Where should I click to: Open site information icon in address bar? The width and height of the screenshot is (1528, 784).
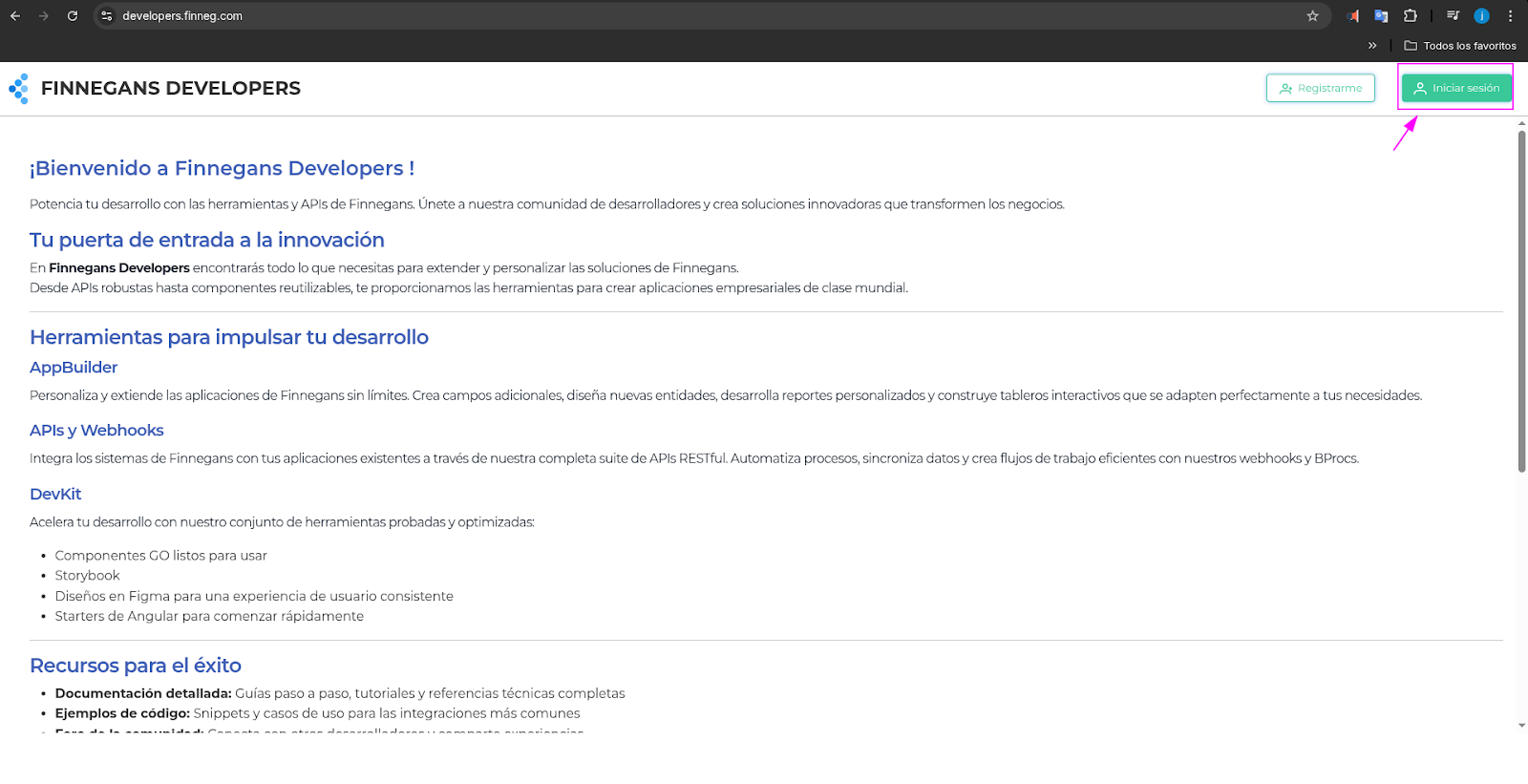(x=107, y=16)
